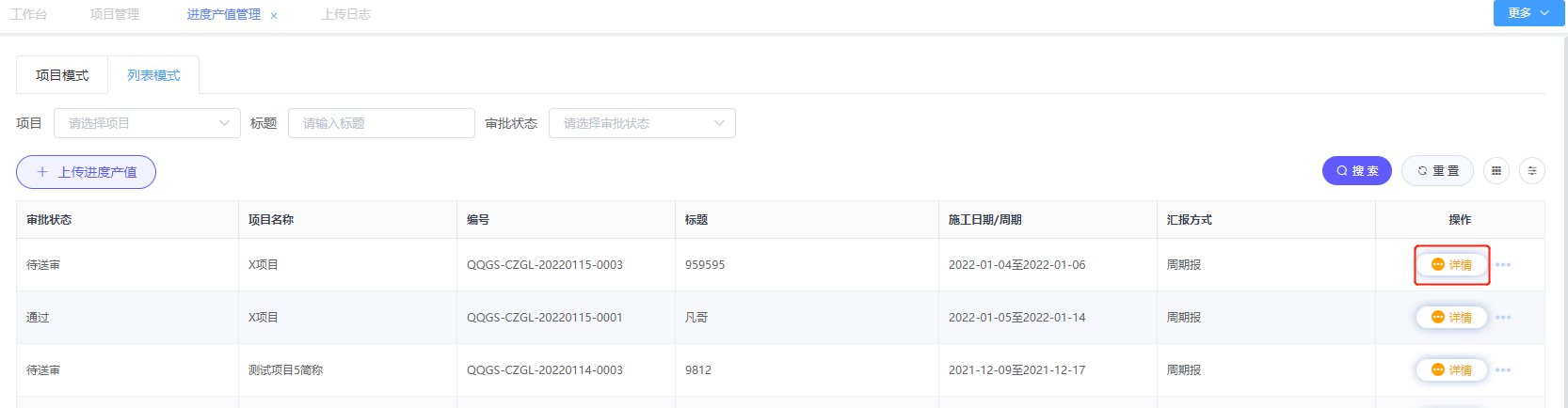This screenshot has width=1568, height=408.
Task: Click date 2022-01-04至2022-01-06
Action: [x=1017, y=265]
